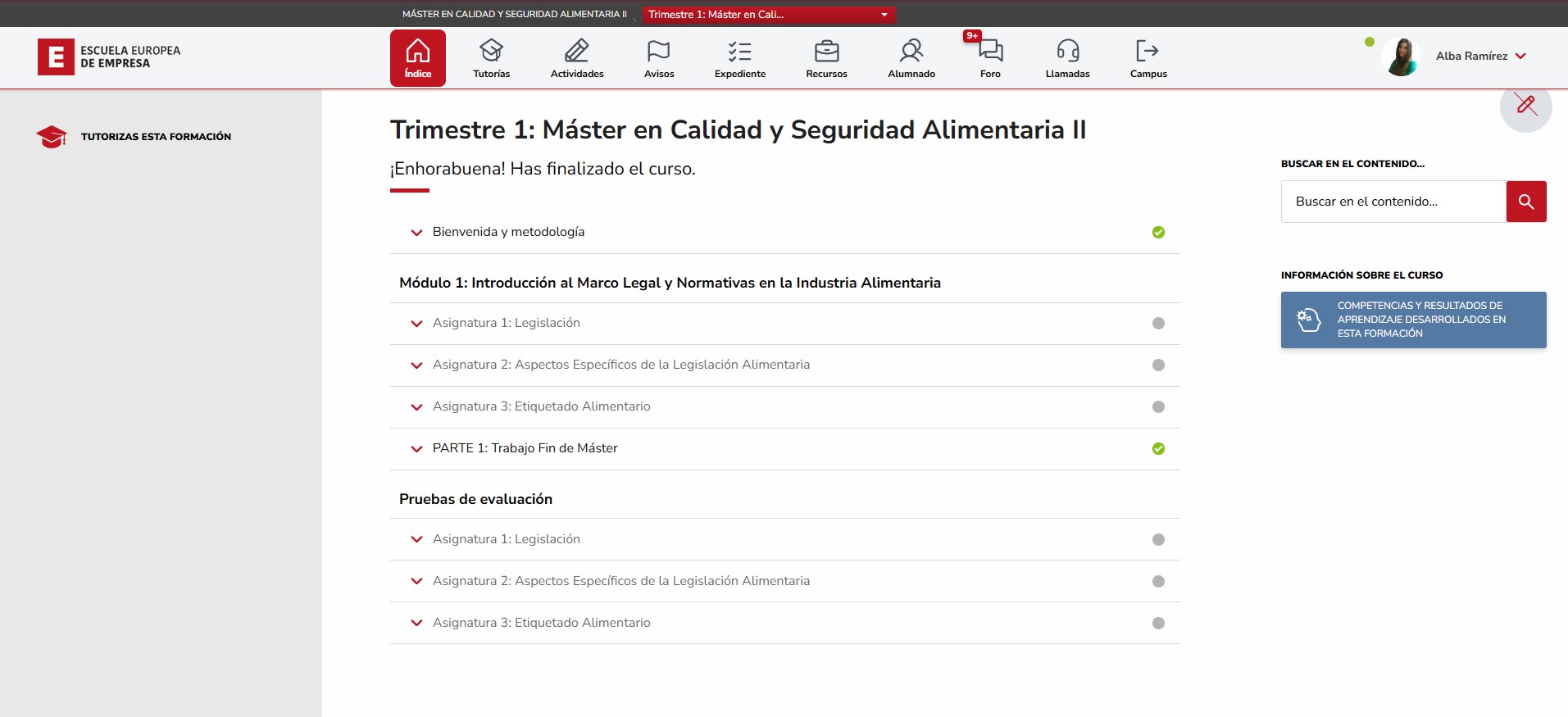The image size is (1568, 717).
Task: Expand Asignatura 2 under Pruebas de evaluación
Action: [416, 582]
